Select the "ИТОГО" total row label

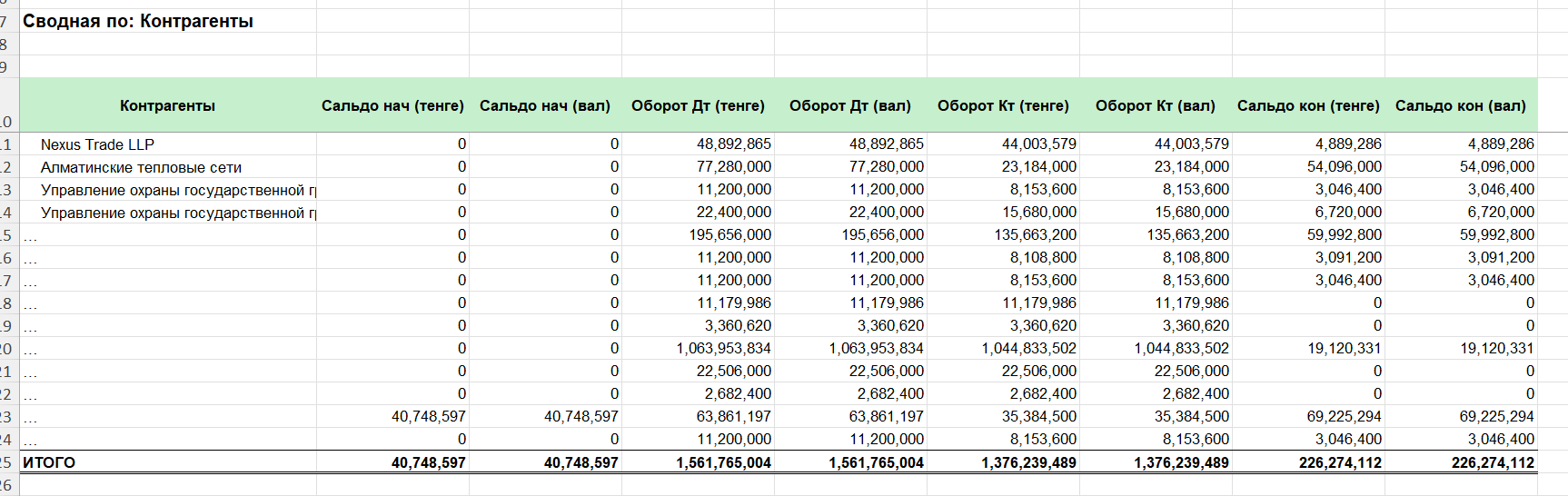point(49,462)
